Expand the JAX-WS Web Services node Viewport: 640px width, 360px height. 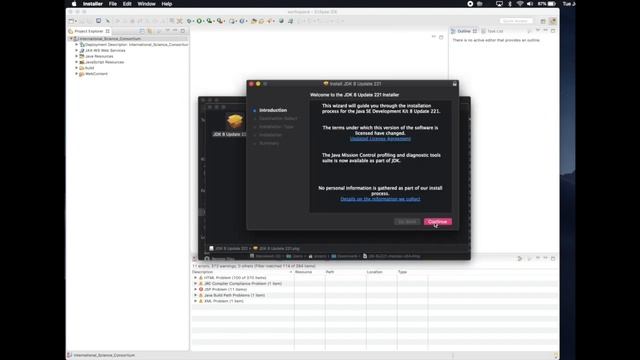[76, 50]
